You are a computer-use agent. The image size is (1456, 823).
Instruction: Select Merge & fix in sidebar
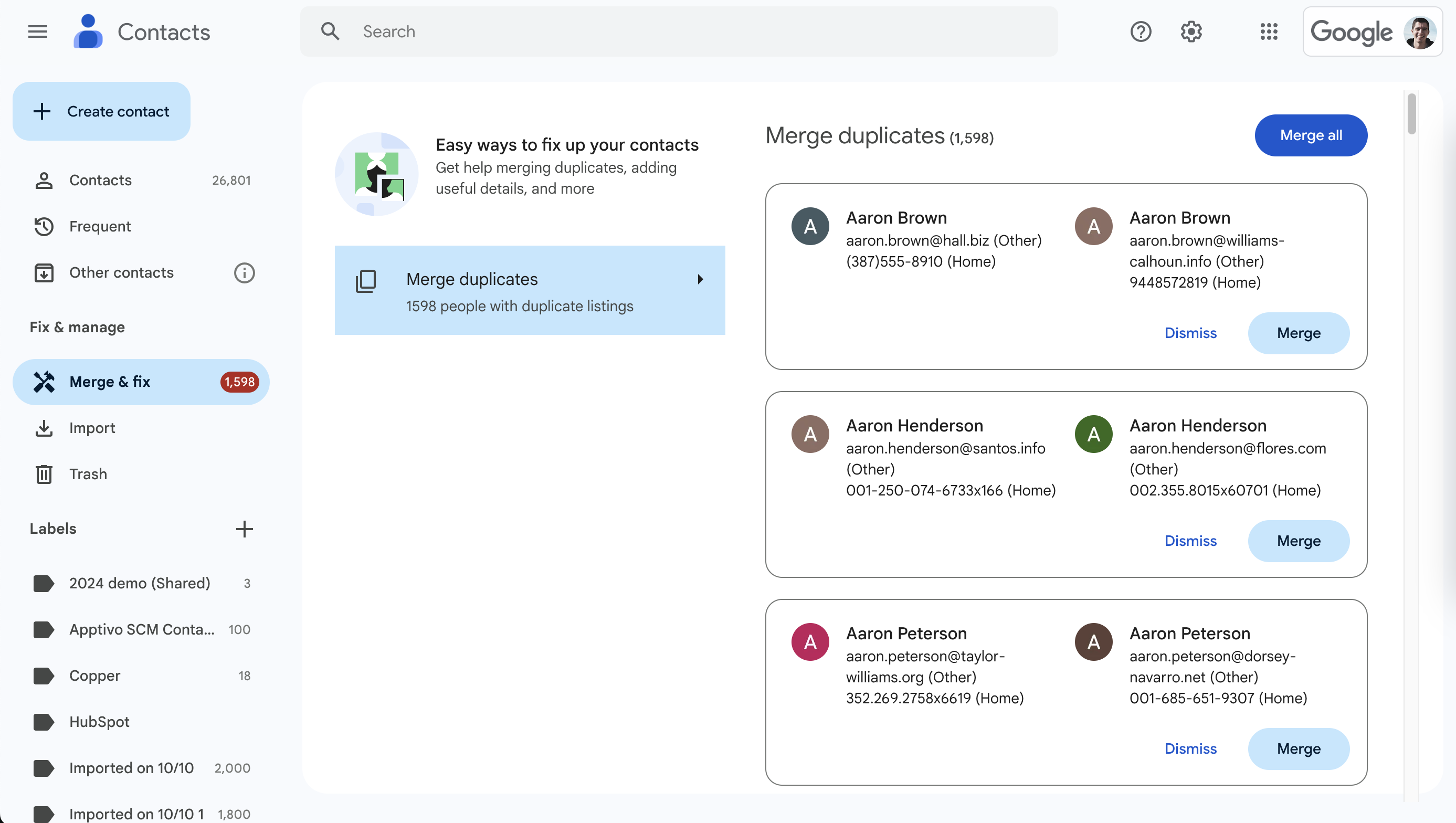(x=110, y=382)
